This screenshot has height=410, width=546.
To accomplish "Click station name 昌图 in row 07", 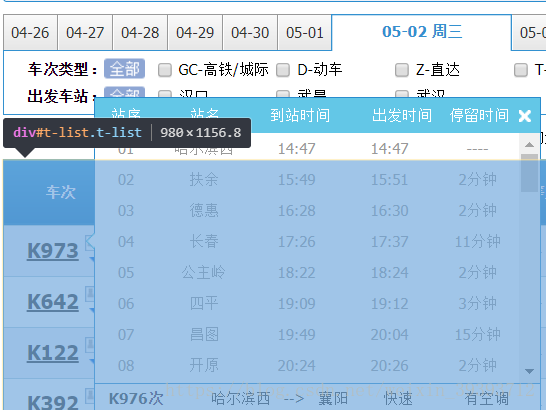I will tap(204, 335).
